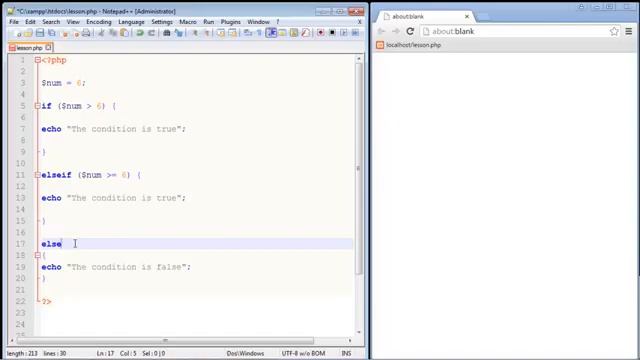Open the User Defined Language dialog icon
This screenshot has width=640, height=360.
pyautogui.click(x=282, y=33)
